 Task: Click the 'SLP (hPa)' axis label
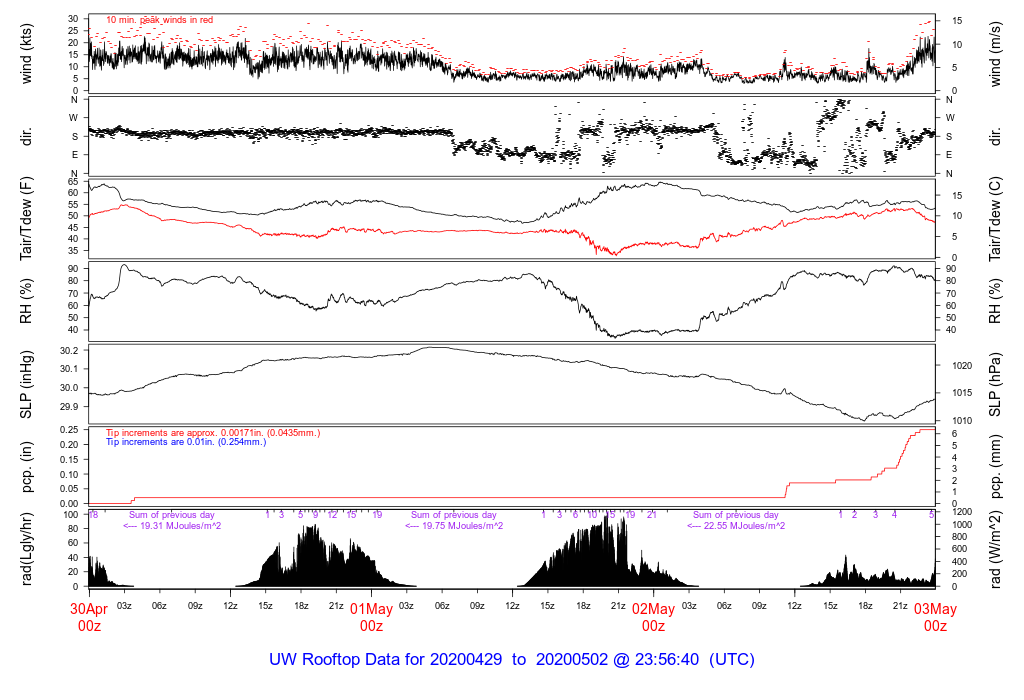(x=995, y=385)
